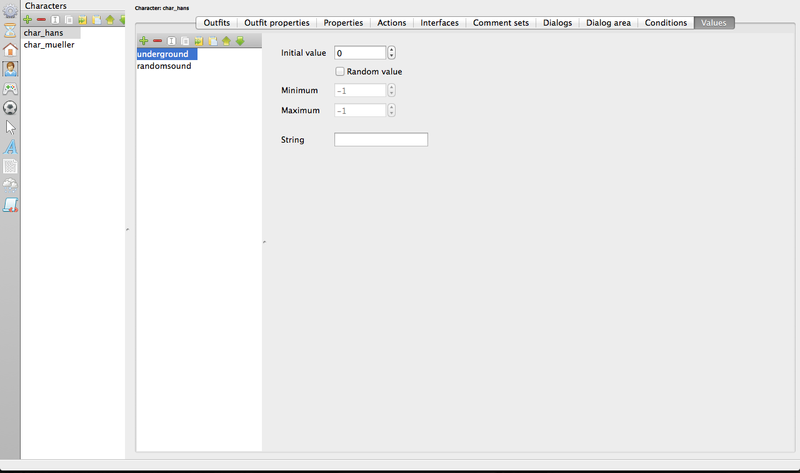This screenshot has height=473, width=800.
Task: Open the gear settings sidebar icon
Action: [11, 12]
